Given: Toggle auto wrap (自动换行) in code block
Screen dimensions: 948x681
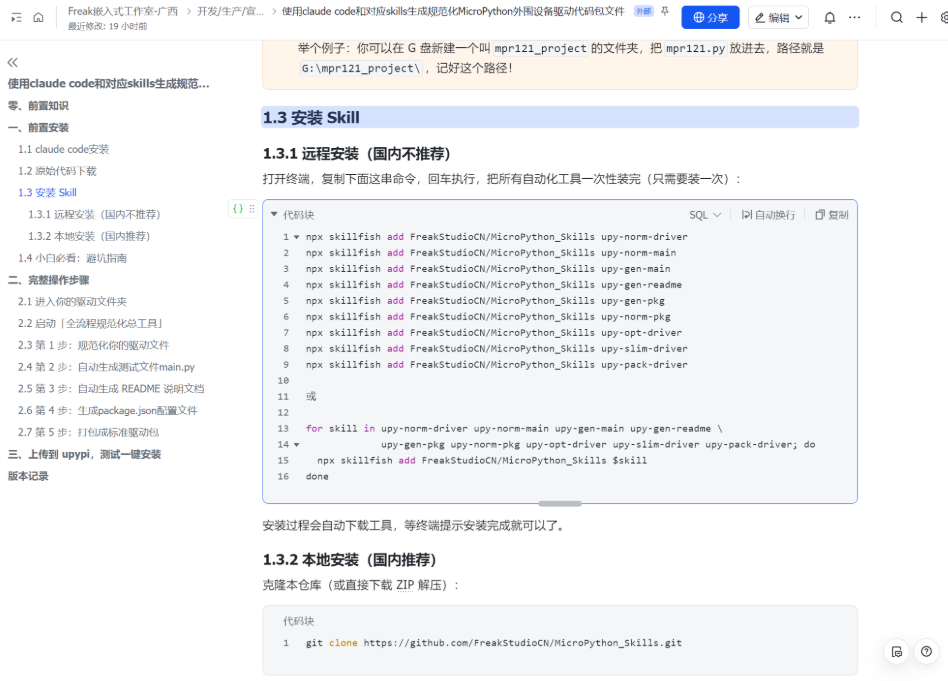Looking at the screenshot, I should pos(768,215).
